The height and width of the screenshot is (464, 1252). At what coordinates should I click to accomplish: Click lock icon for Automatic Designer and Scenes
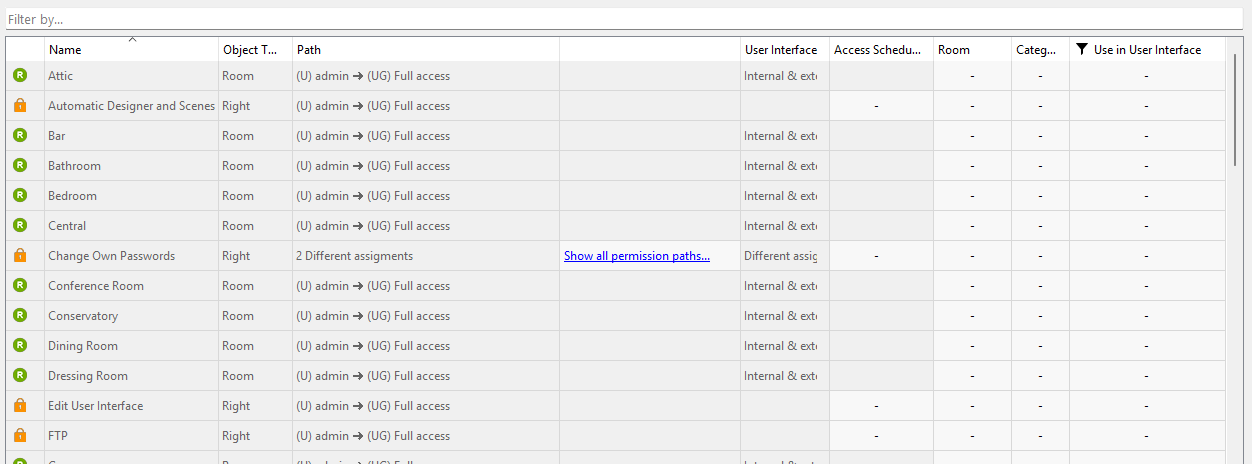(20, 106)
